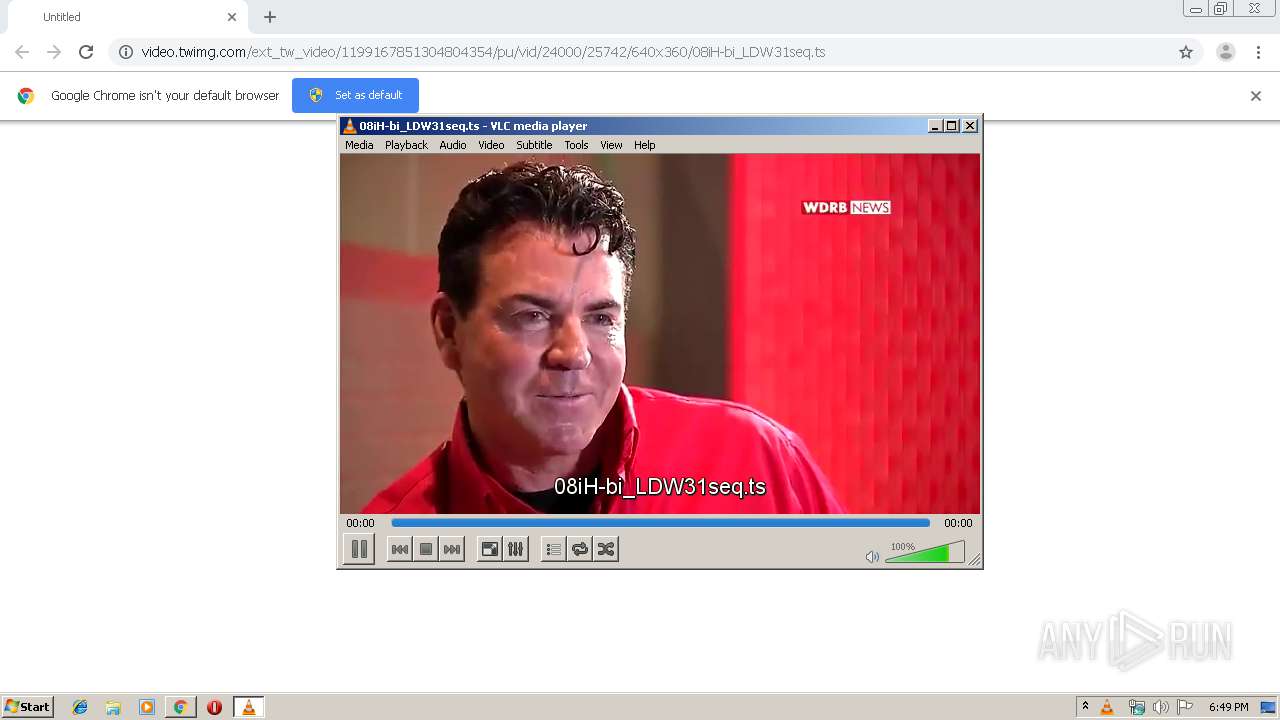
Task: Close the VLC media player window
Action: click(970, 126)
